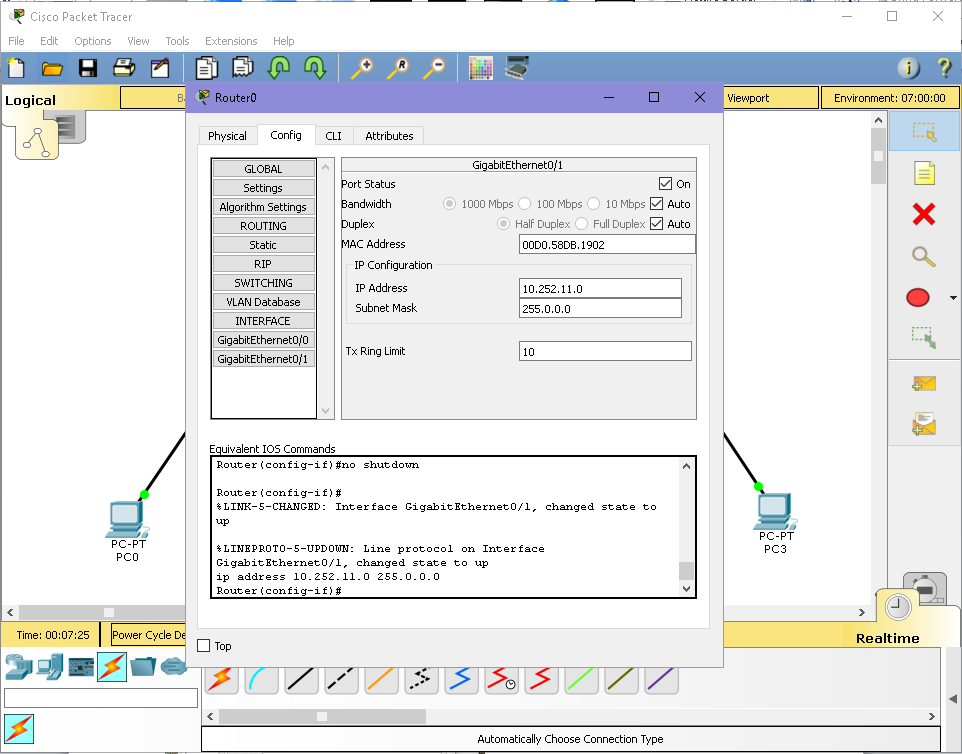
Task: Open the Algorithm Settings config section
Action: click(263, 207)
